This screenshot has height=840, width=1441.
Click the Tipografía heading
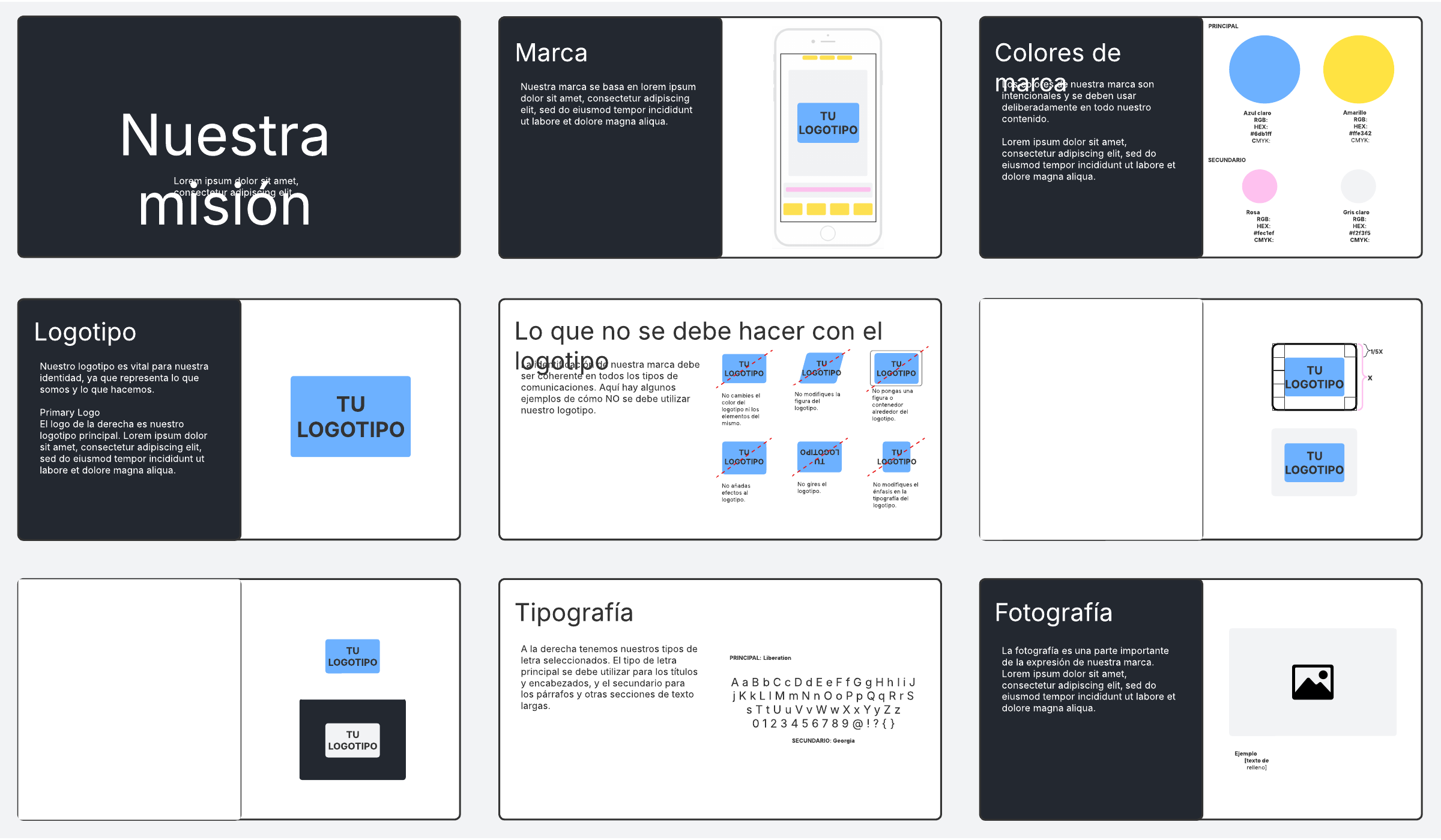(574, 613)
